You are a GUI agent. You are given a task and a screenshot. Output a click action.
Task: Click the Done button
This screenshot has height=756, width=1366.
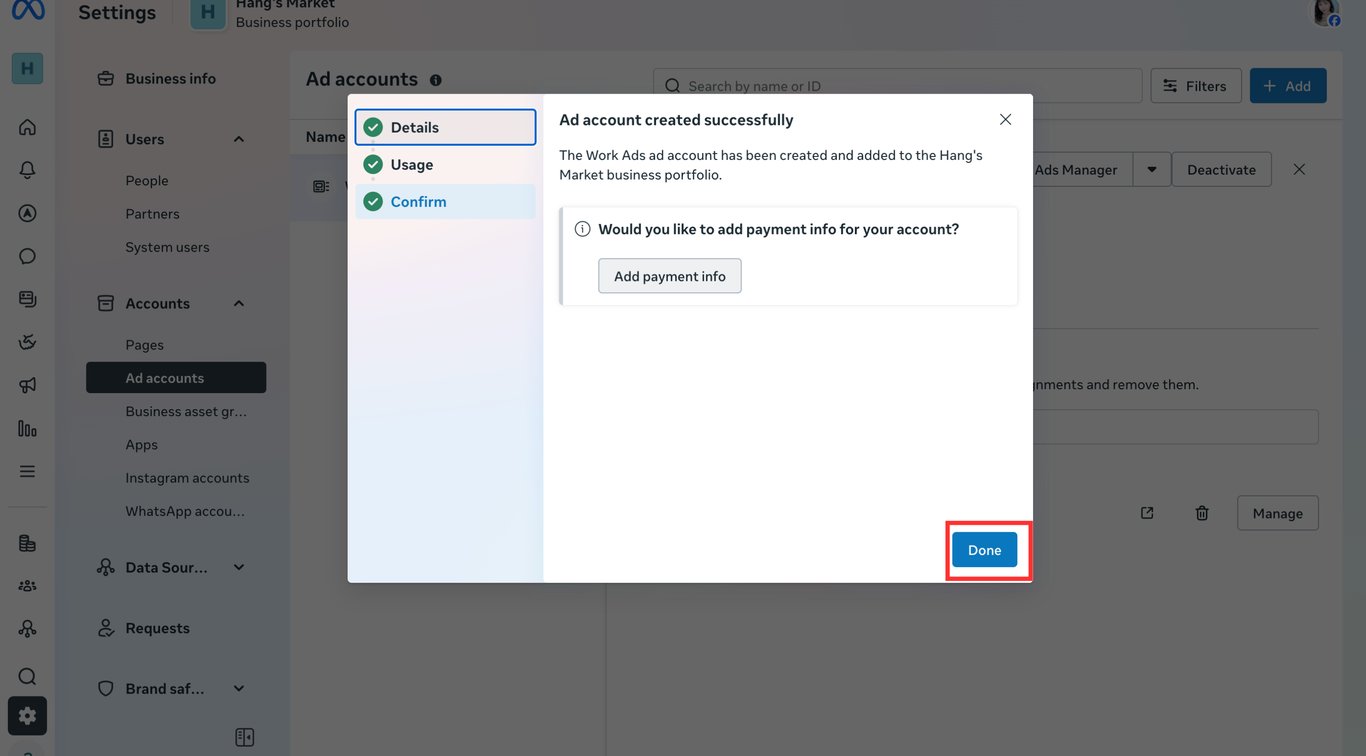[x=985, y=550]
